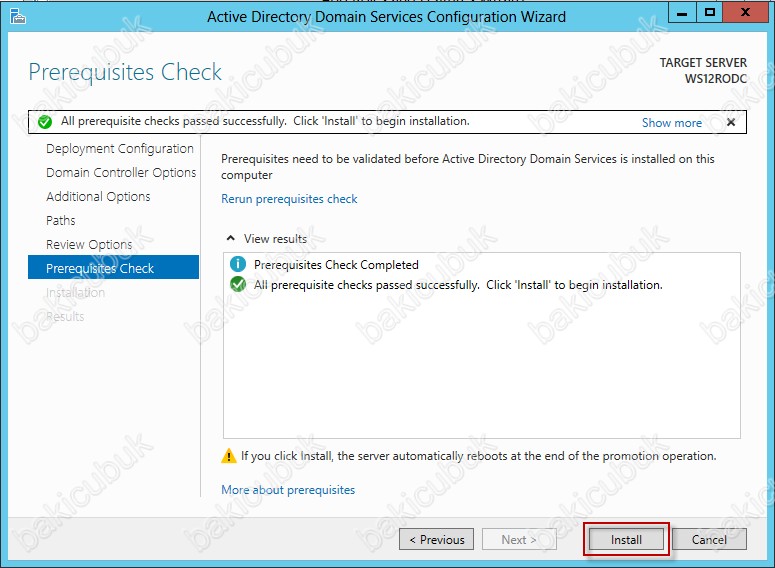Click Show more in notification bar
Screen dimensions: 775x568
click(x=672, y=123)
